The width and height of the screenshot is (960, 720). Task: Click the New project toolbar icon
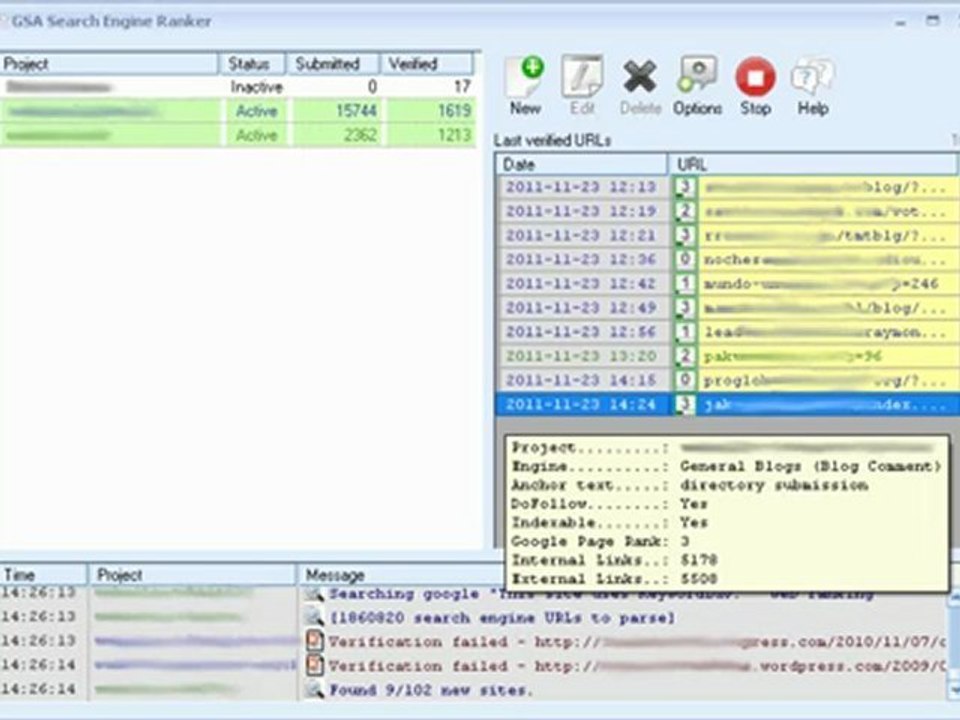525,86
